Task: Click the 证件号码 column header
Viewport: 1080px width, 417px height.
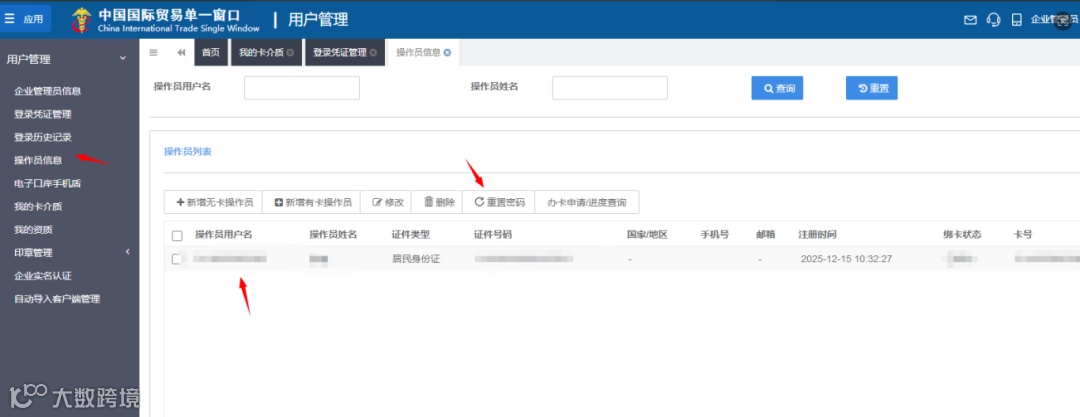Action: (x=492, y=234)
